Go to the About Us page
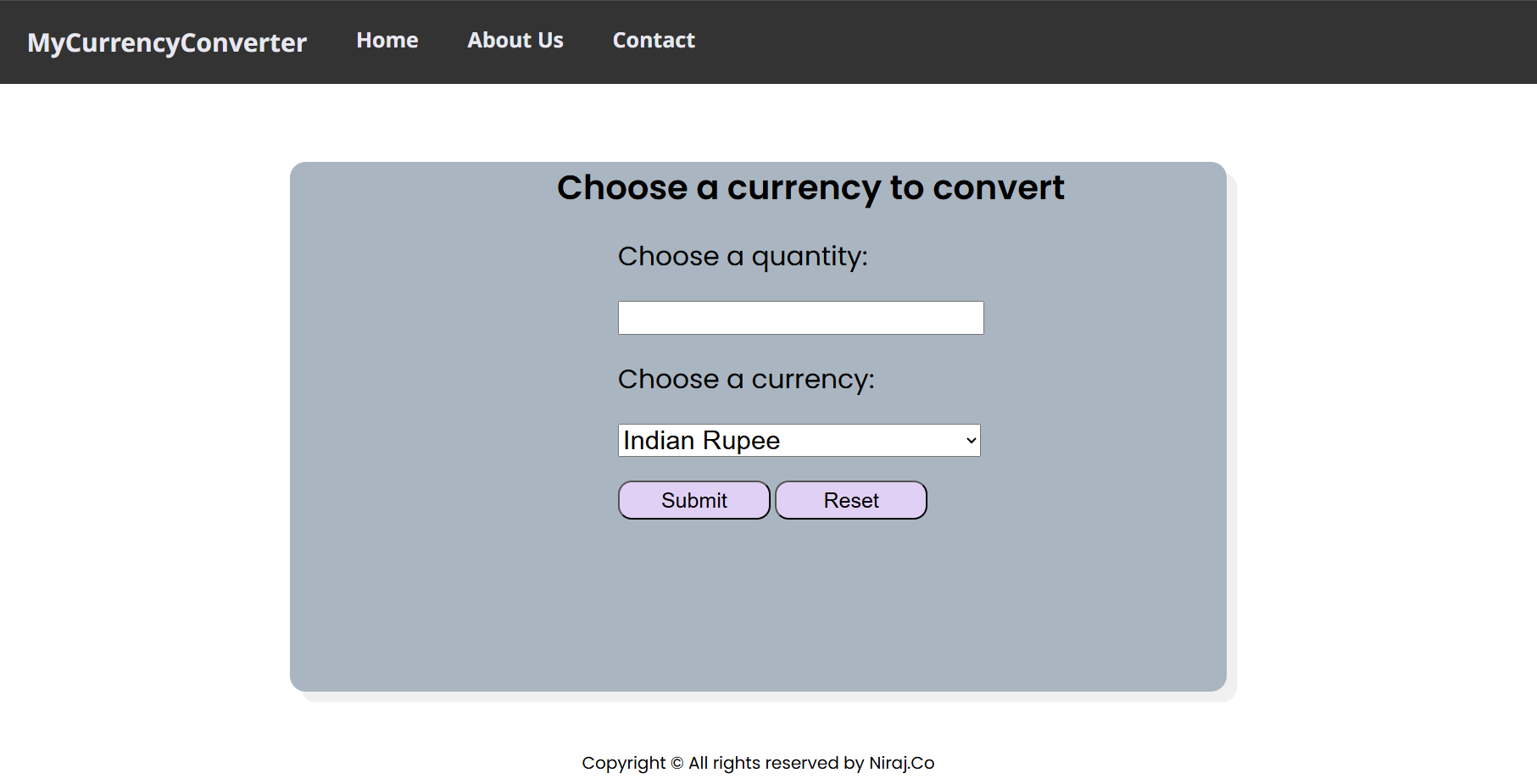 coord(515,40)
